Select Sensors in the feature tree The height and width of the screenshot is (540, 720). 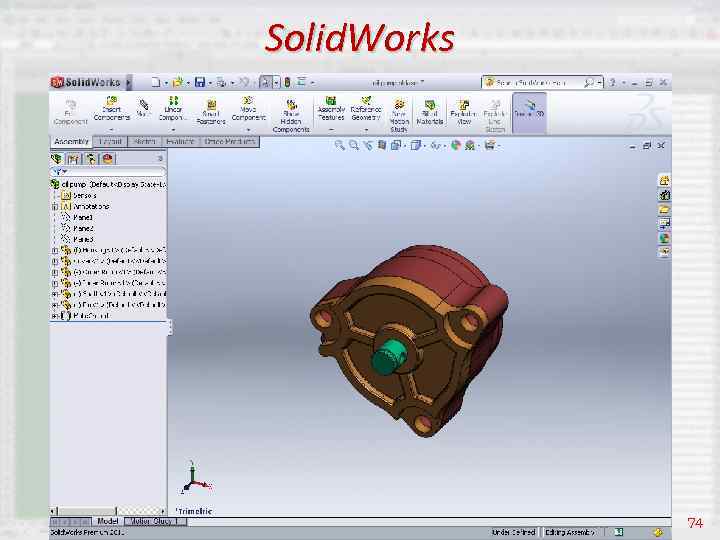(84, 196)
